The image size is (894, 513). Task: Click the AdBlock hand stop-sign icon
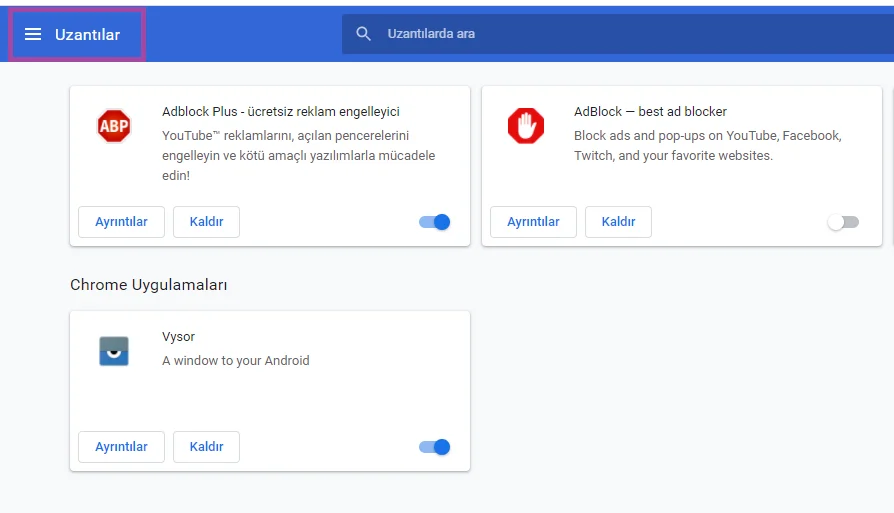click(x=525, y=126)
